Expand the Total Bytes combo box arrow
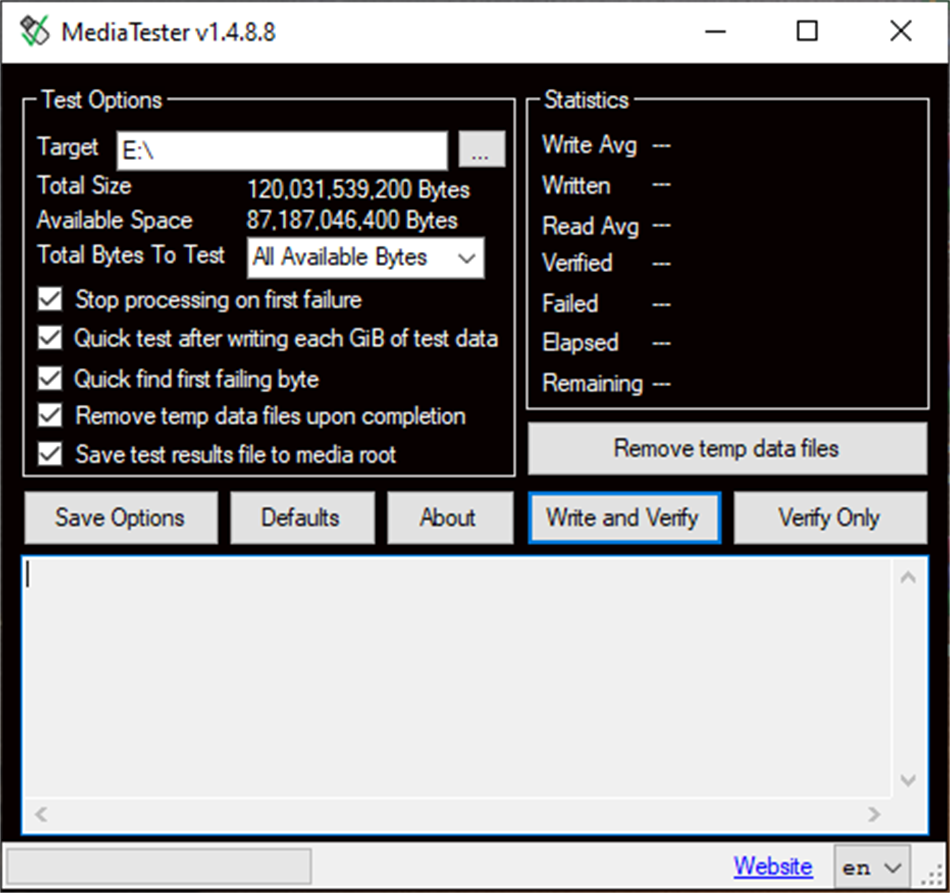Screen dimensions: 950x893 (467, 257)
